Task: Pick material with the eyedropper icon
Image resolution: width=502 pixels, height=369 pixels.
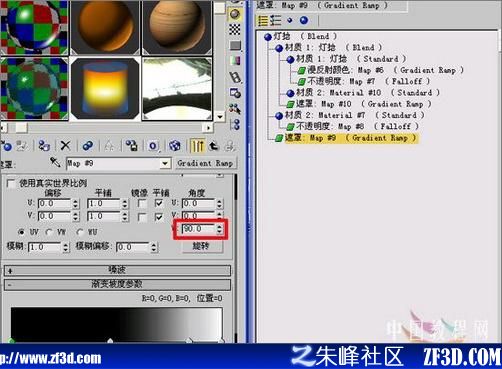Action: 55,163
